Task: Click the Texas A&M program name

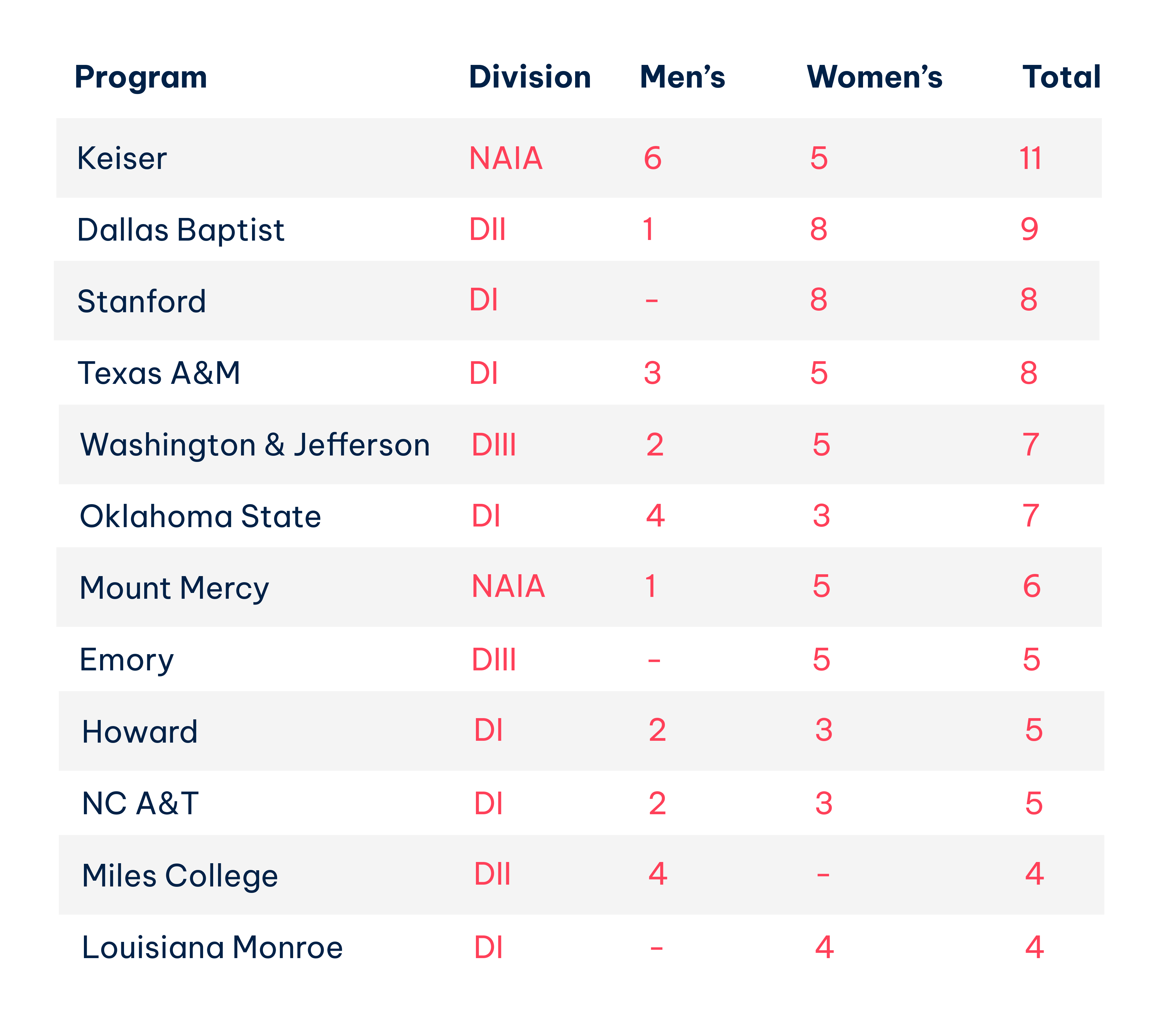Action: [x=159, y=373]
